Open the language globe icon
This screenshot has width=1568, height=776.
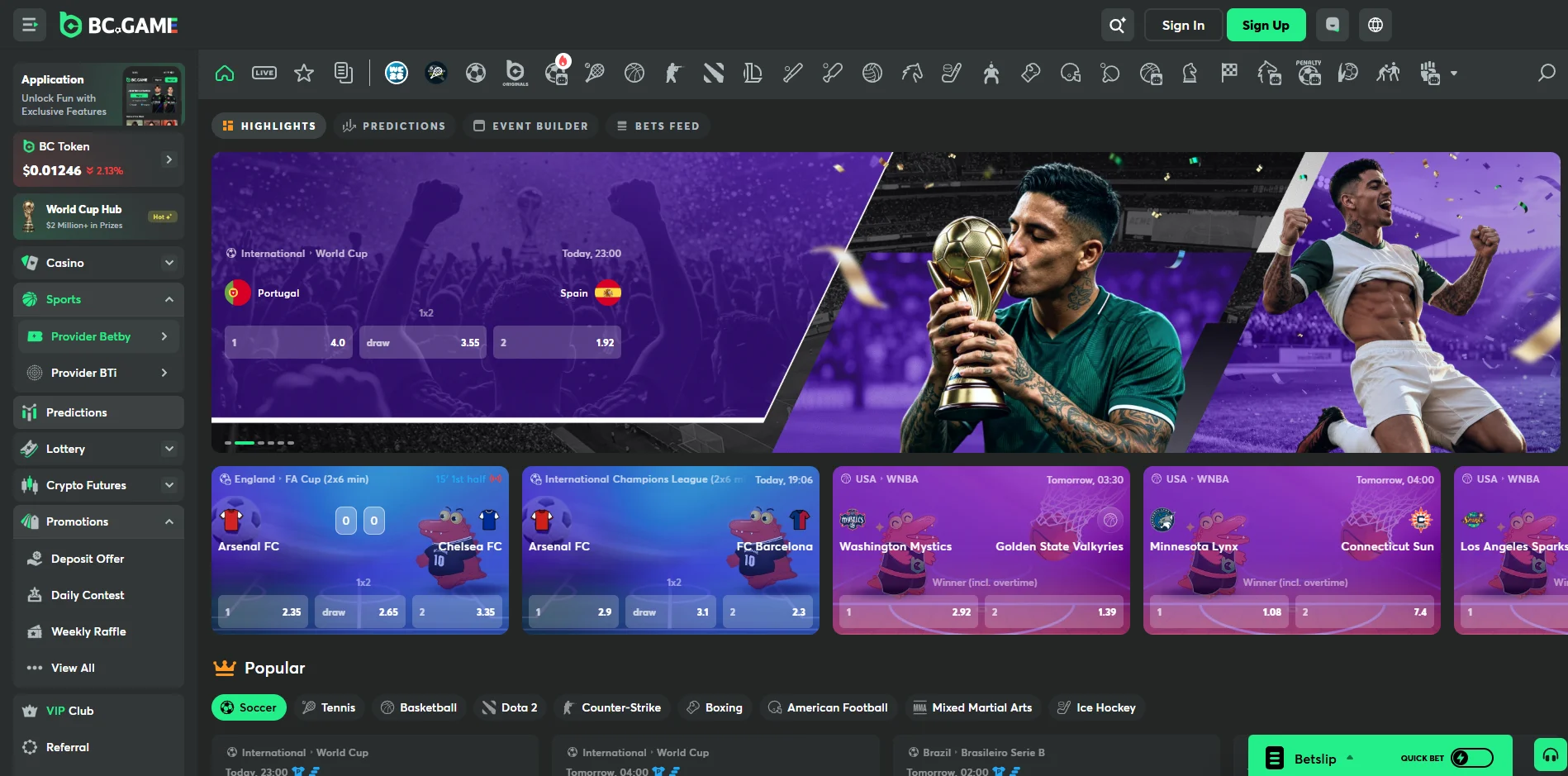point(1376,25)
